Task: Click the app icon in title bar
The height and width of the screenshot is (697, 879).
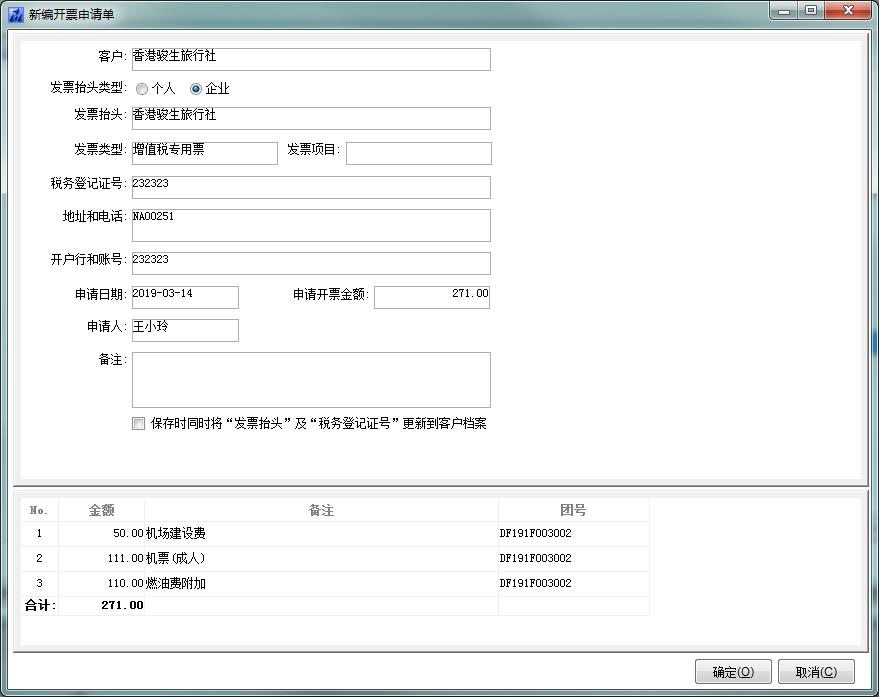Action: point(15,14)
